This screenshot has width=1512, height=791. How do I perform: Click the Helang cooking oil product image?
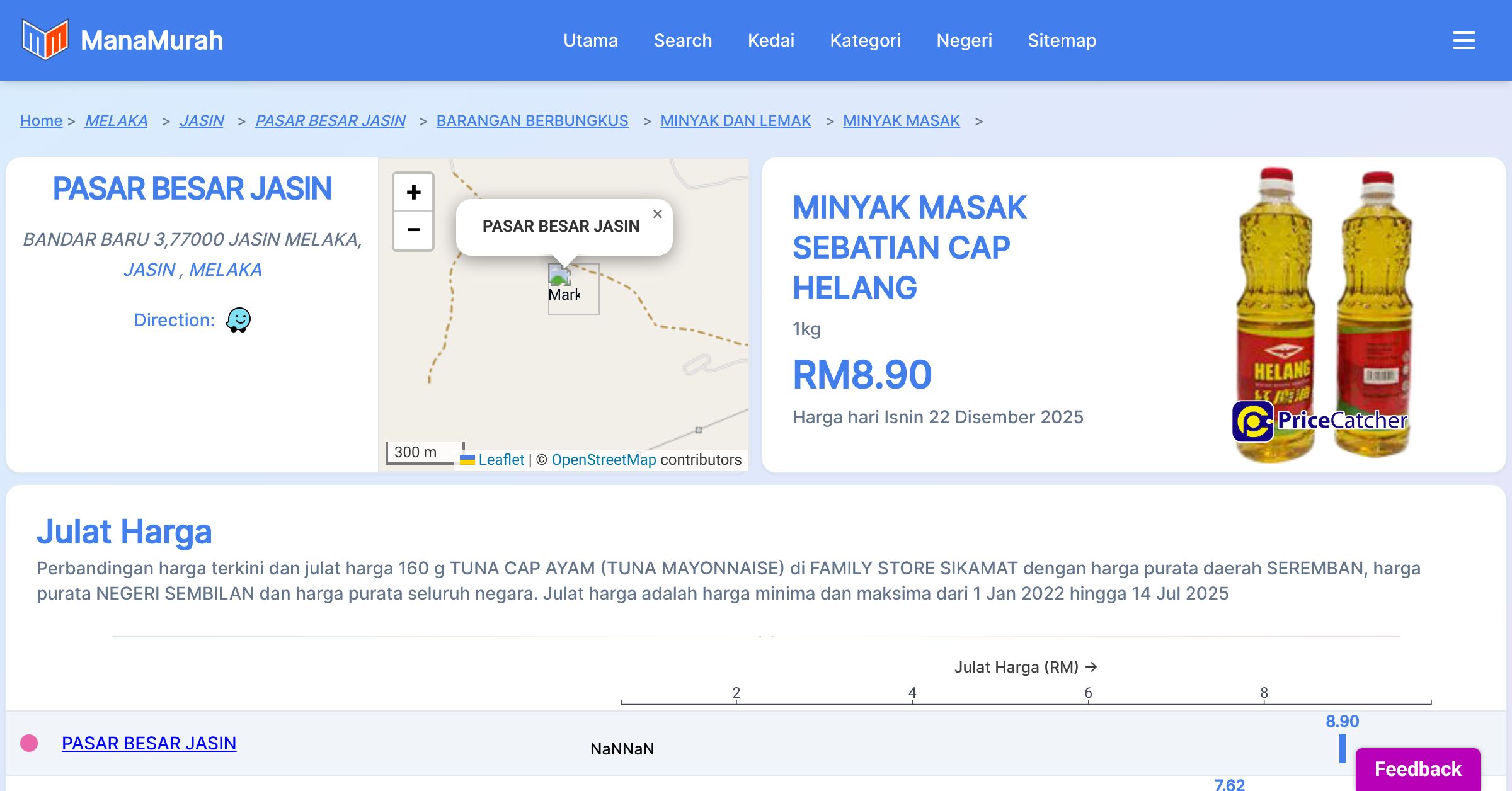[1323, 302]
